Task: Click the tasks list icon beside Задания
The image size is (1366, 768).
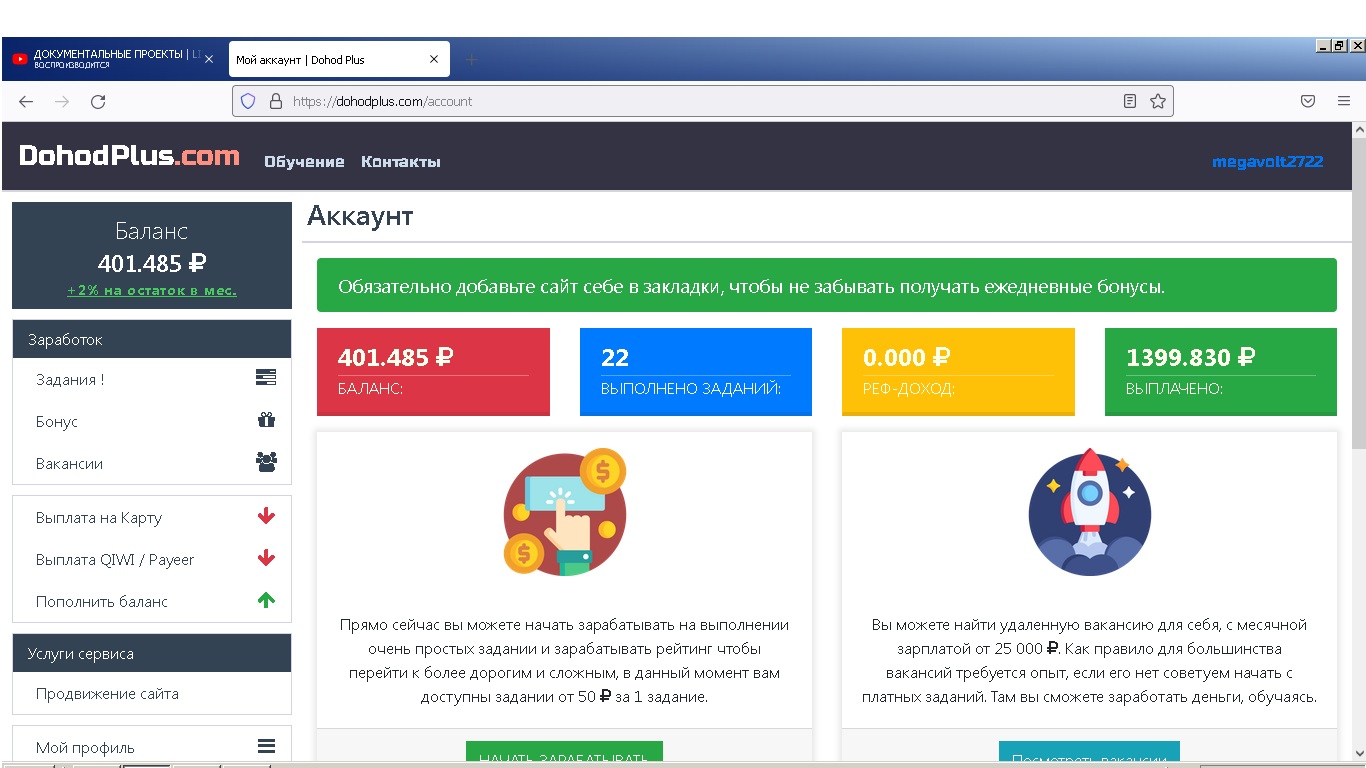Action: [266, 378]
